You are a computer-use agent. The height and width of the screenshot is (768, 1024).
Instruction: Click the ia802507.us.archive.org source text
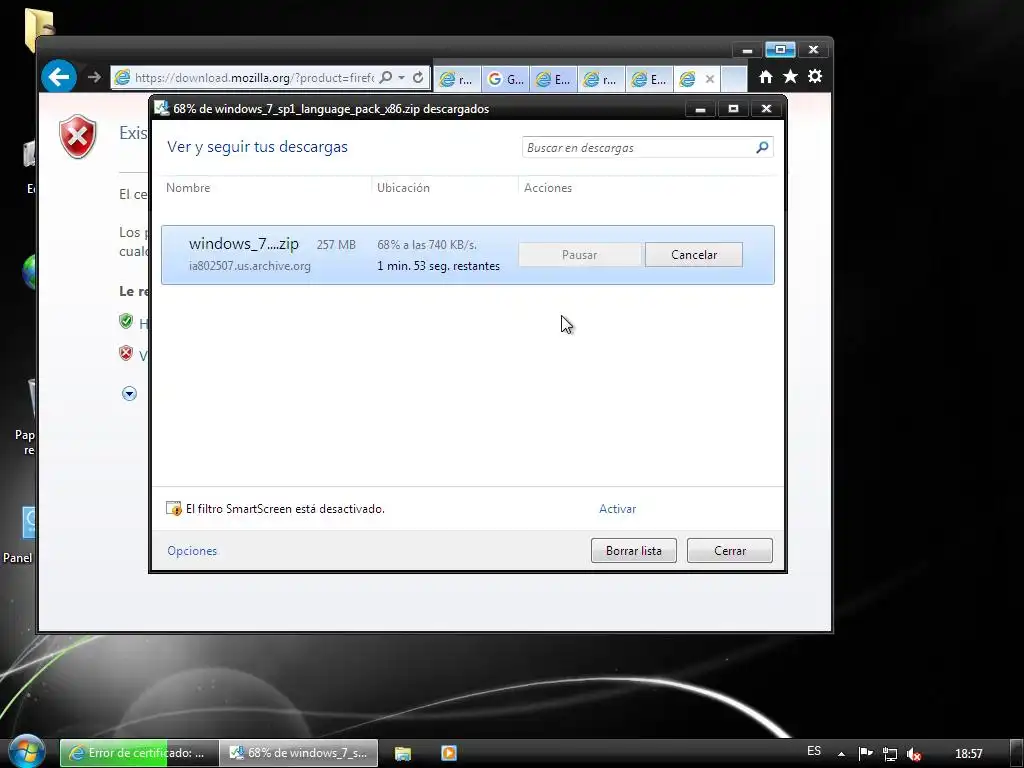pyautogui.click(x=249, y=266)
